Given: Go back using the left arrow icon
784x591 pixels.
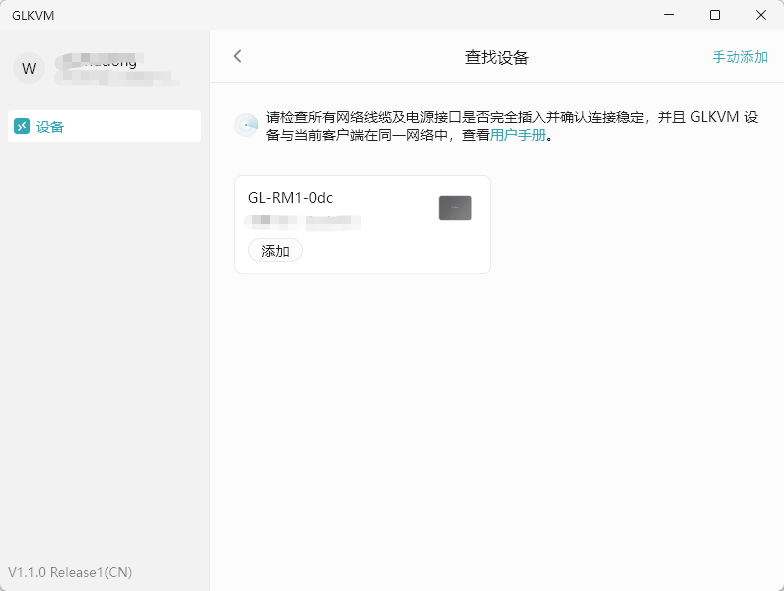Looking at the screenshot, I should (x=238, y=56).
